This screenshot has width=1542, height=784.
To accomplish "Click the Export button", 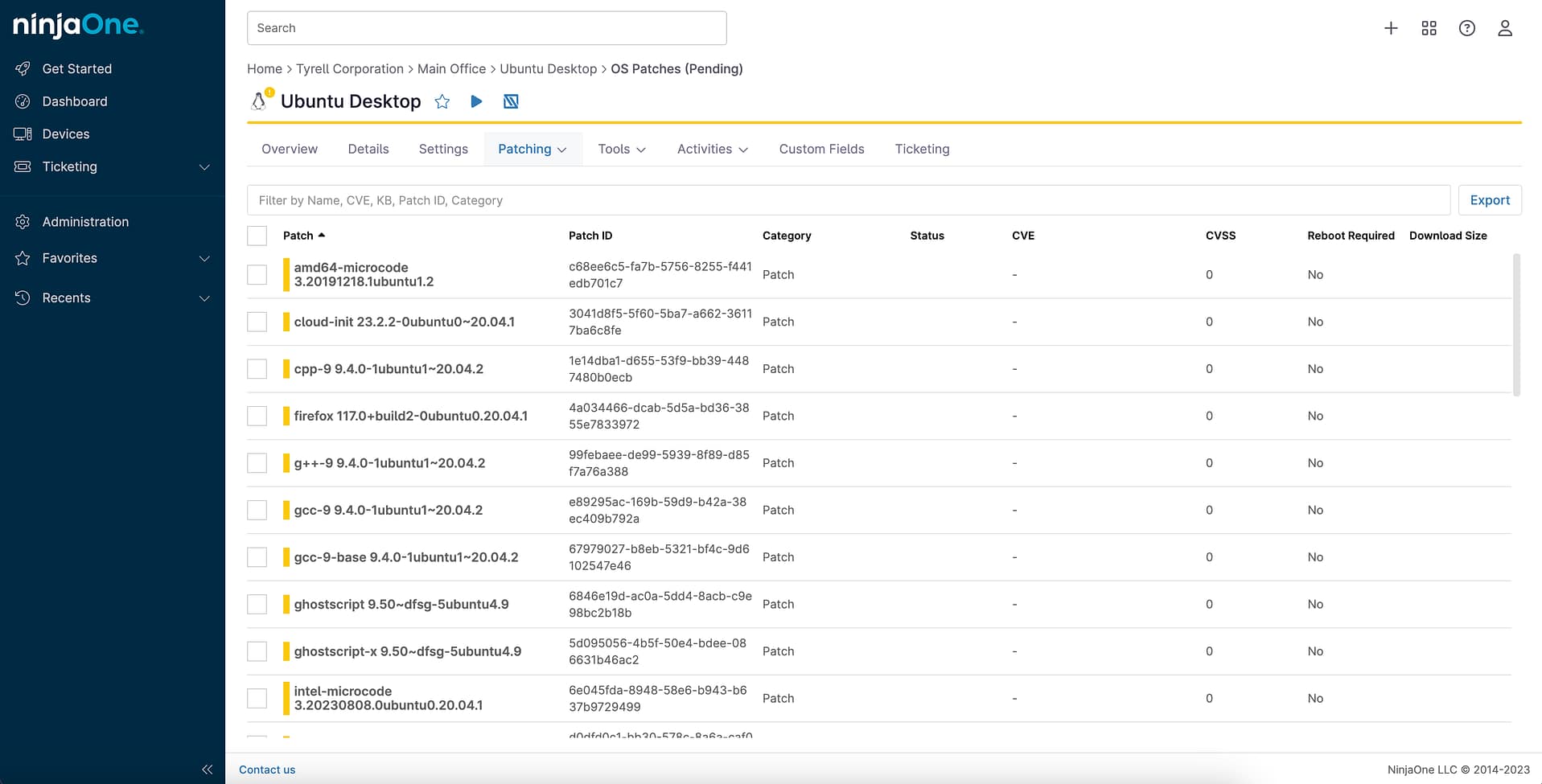I will (x=1490, y=199).
